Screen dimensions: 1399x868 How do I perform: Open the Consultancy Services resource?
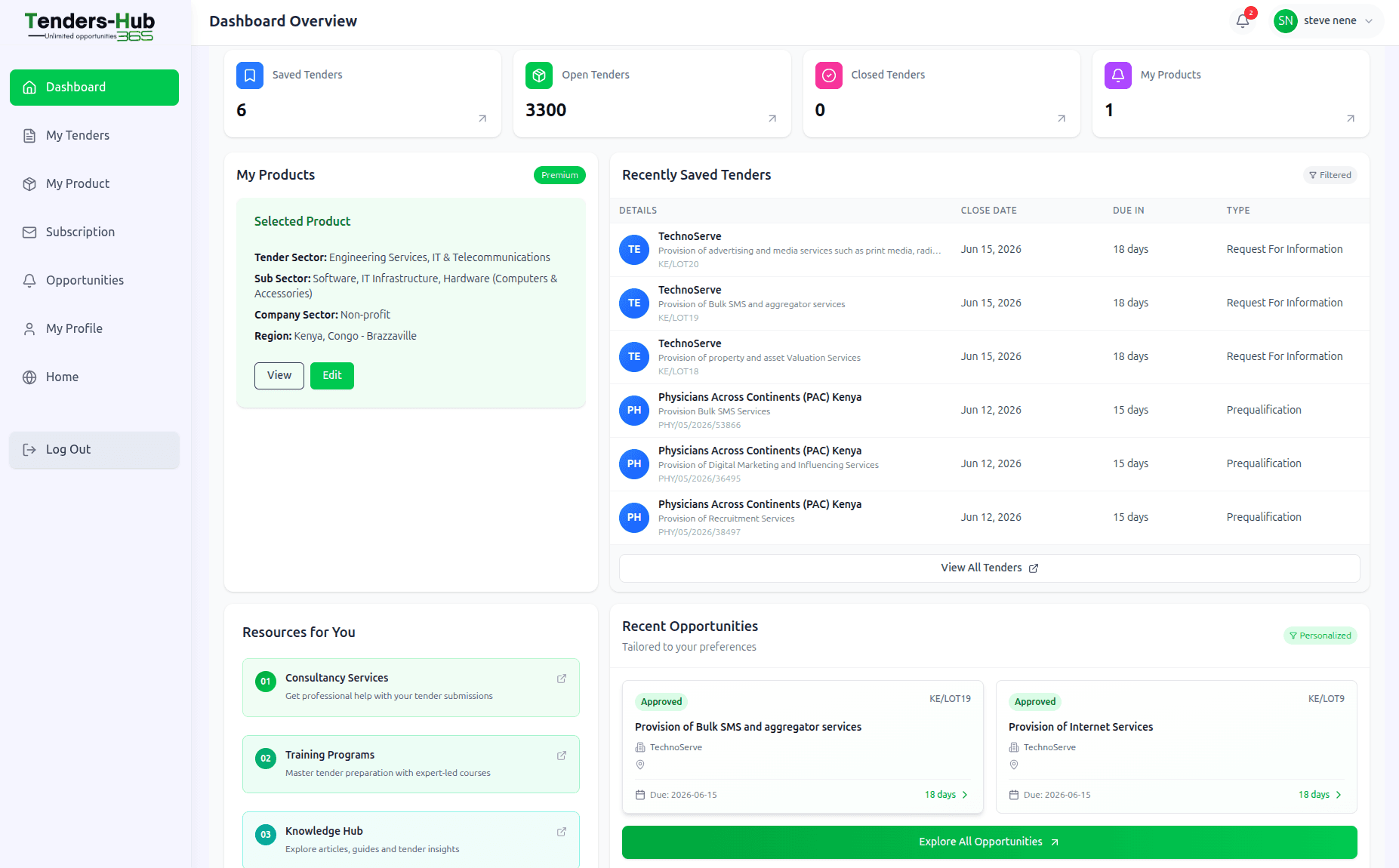click(x=411, y=688)
